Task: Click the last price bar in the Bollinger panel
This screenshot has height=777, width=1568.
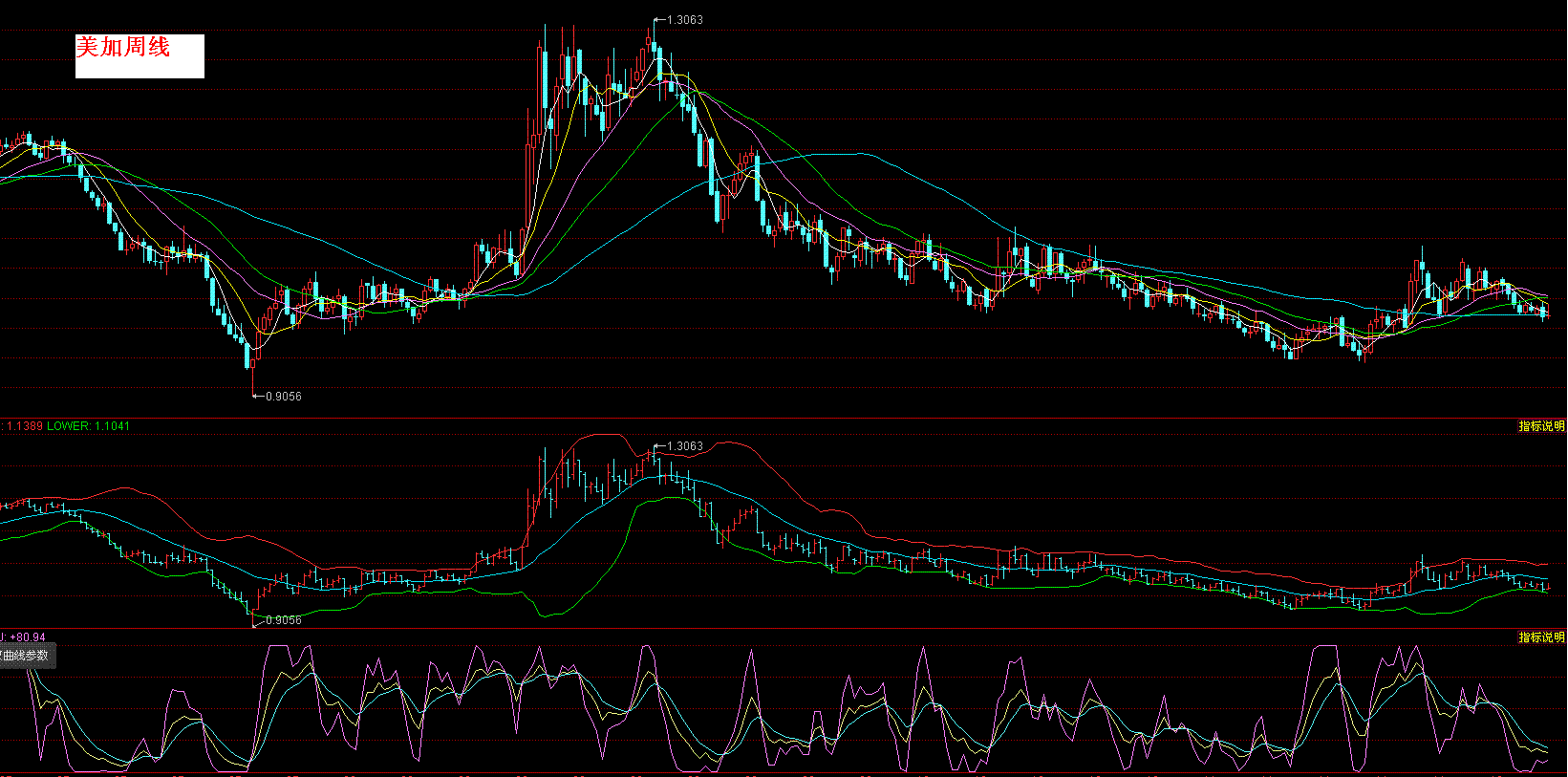Action: (x=1547, y=586)
